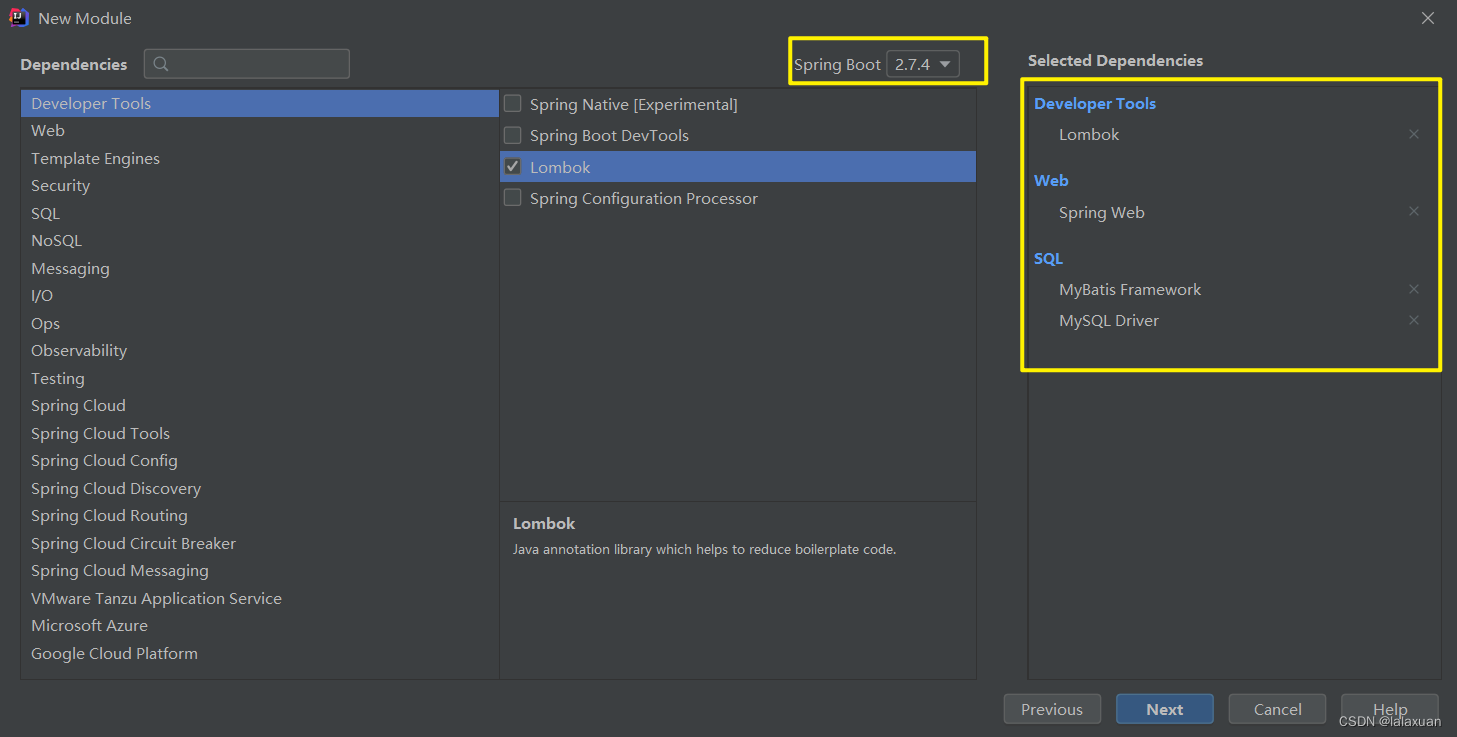
Task: Open the Spring Boot version dropdown
Action: 923,64
